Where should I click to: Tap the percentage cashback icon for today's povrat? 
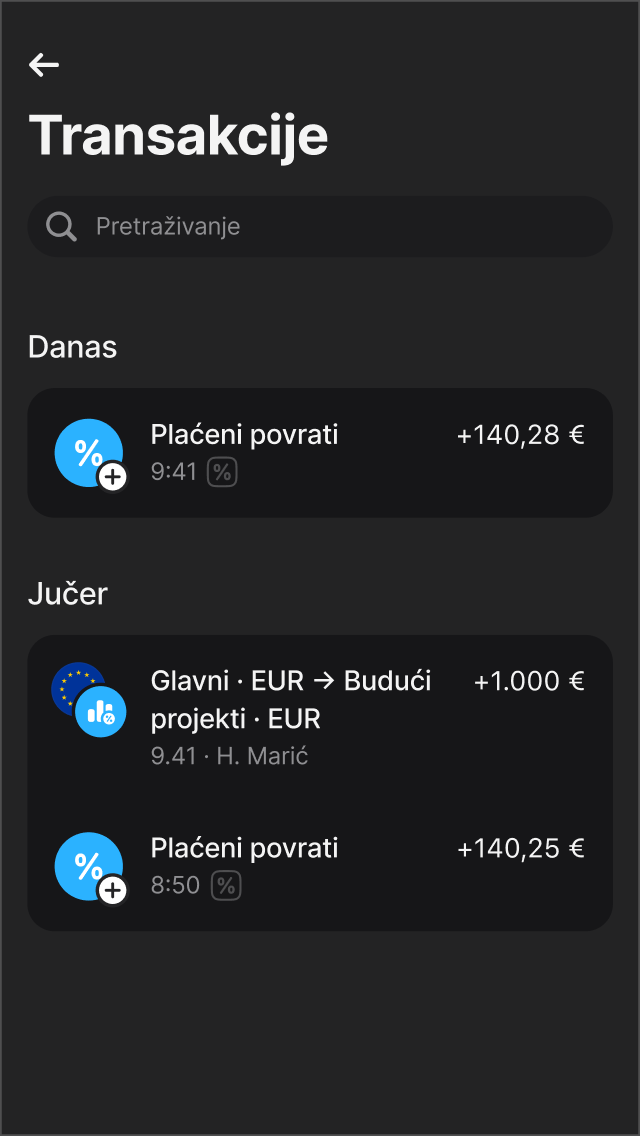point(89,452)
